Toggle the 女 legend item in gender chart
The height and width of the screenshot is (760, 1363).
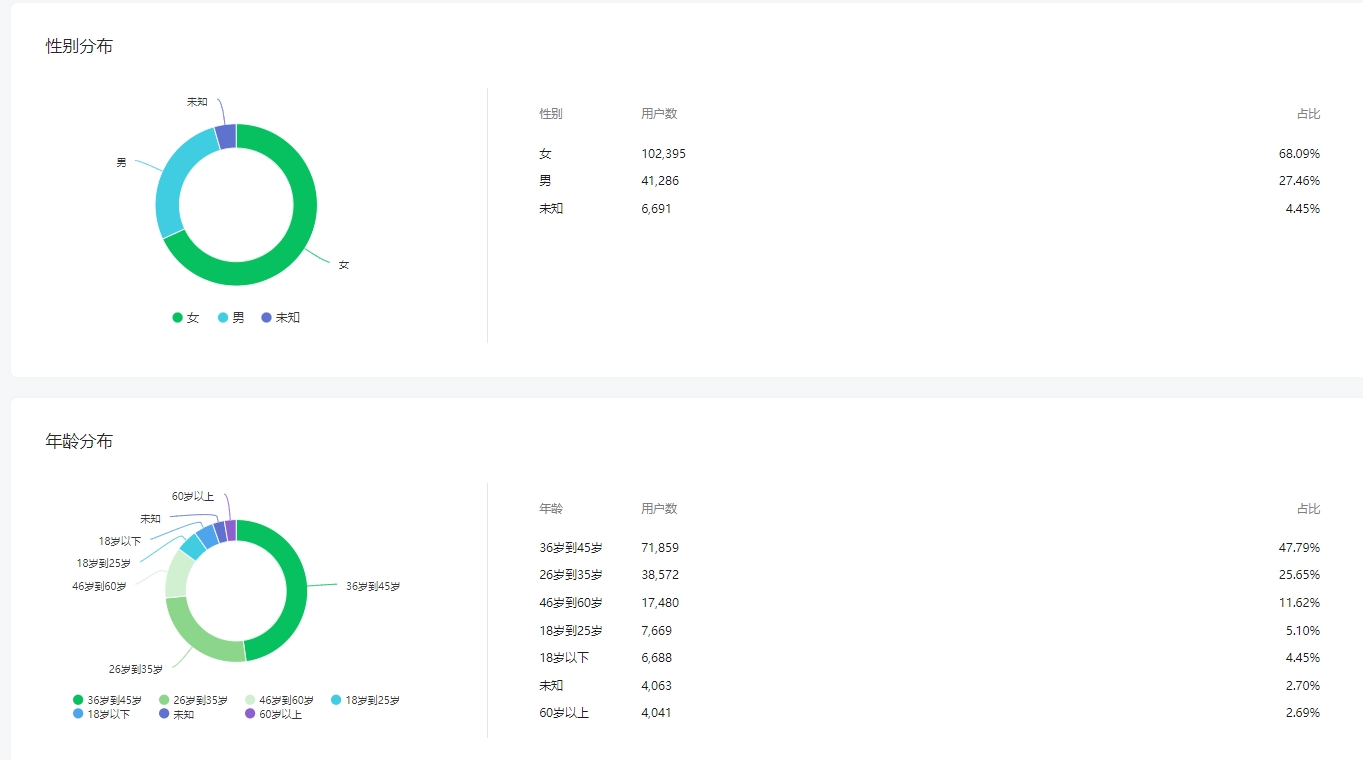186,317
